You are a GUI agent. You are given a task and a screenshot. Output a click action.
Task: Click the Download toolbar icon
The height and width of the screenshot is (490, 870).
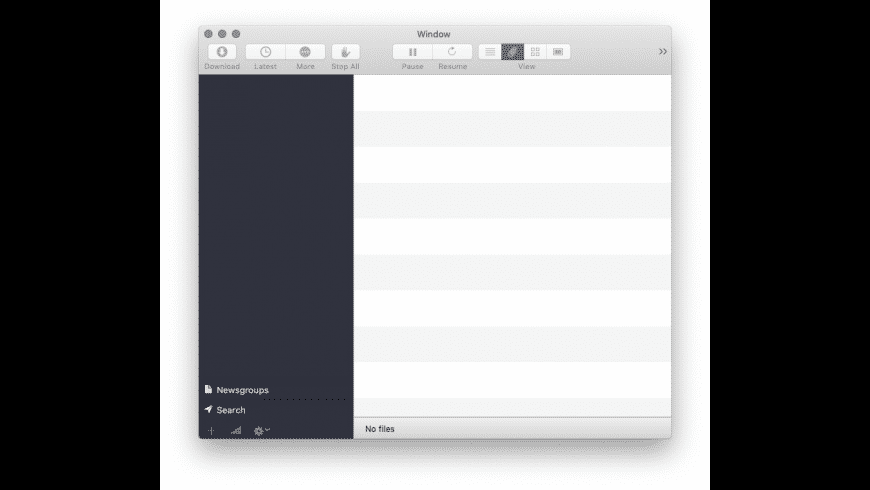coord(222,52)
